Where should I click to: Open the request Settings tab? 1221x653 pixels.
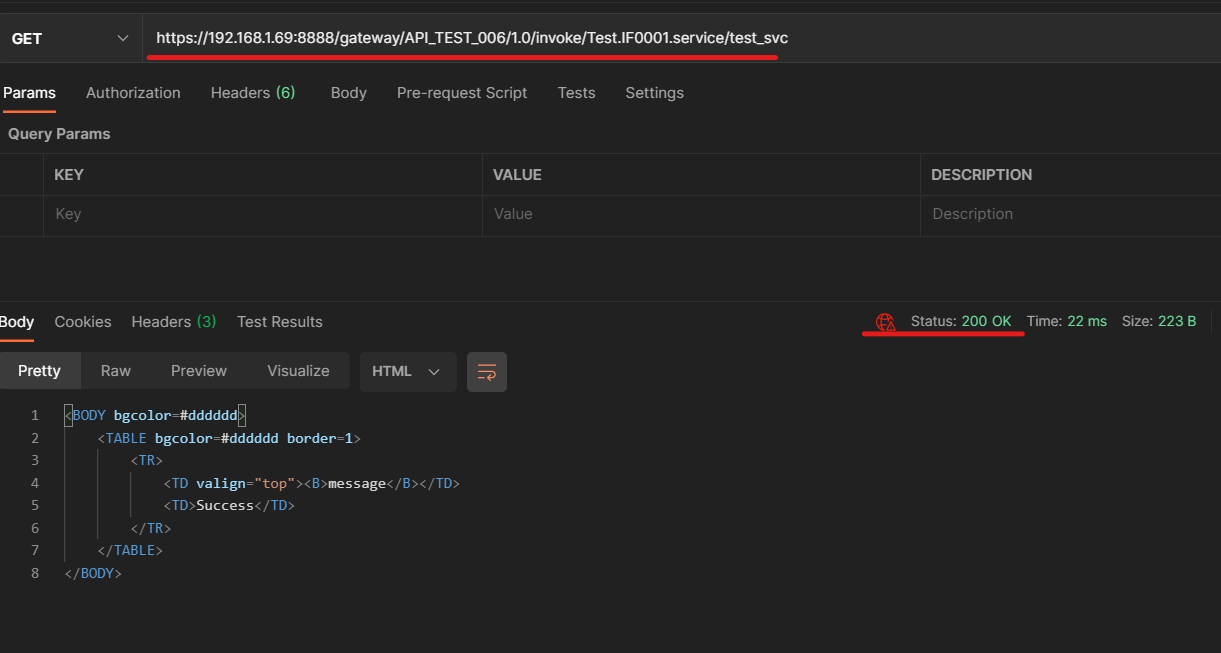654,93
